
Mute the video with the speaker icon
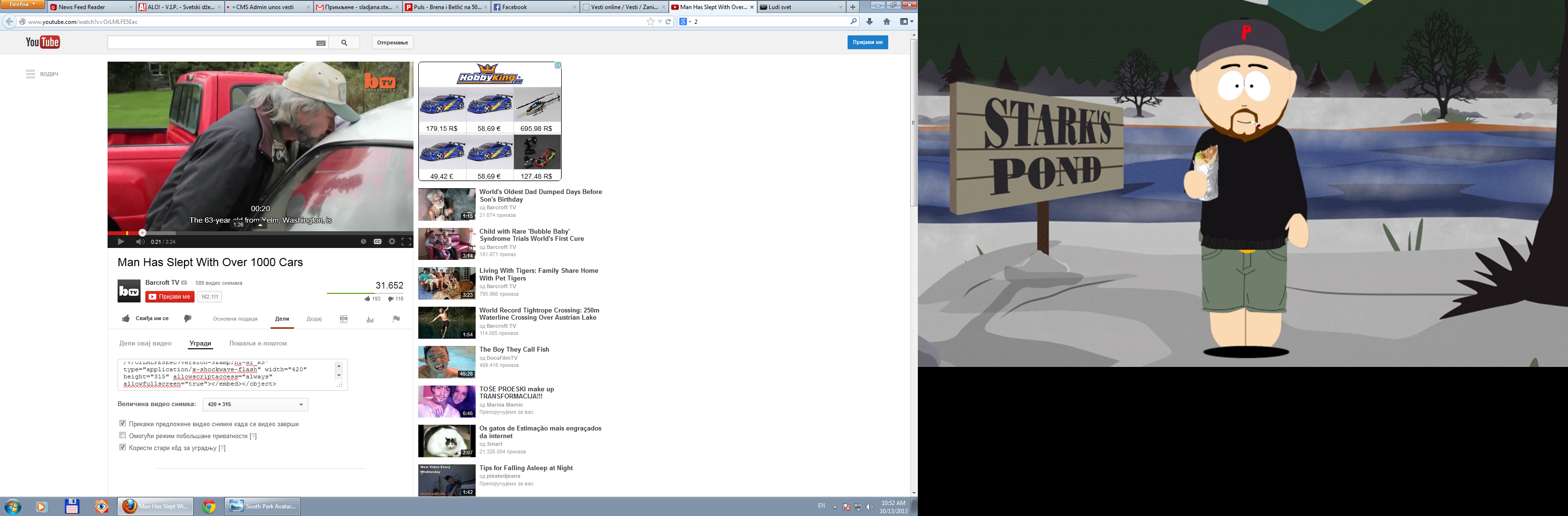click(140, 242)
